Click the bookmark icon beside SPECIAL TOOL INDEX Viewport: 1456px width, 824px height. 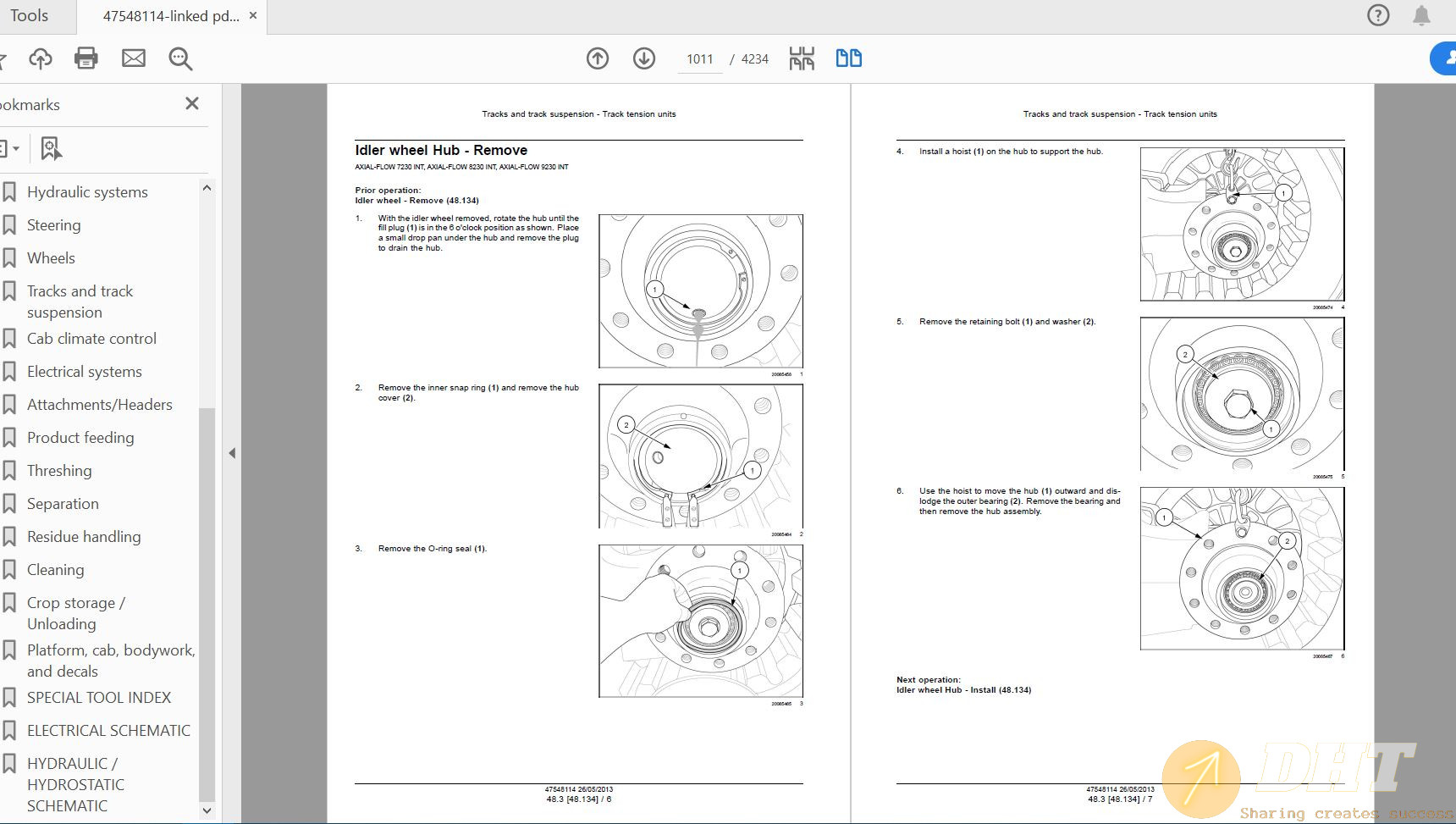click(x=10, y=698)
